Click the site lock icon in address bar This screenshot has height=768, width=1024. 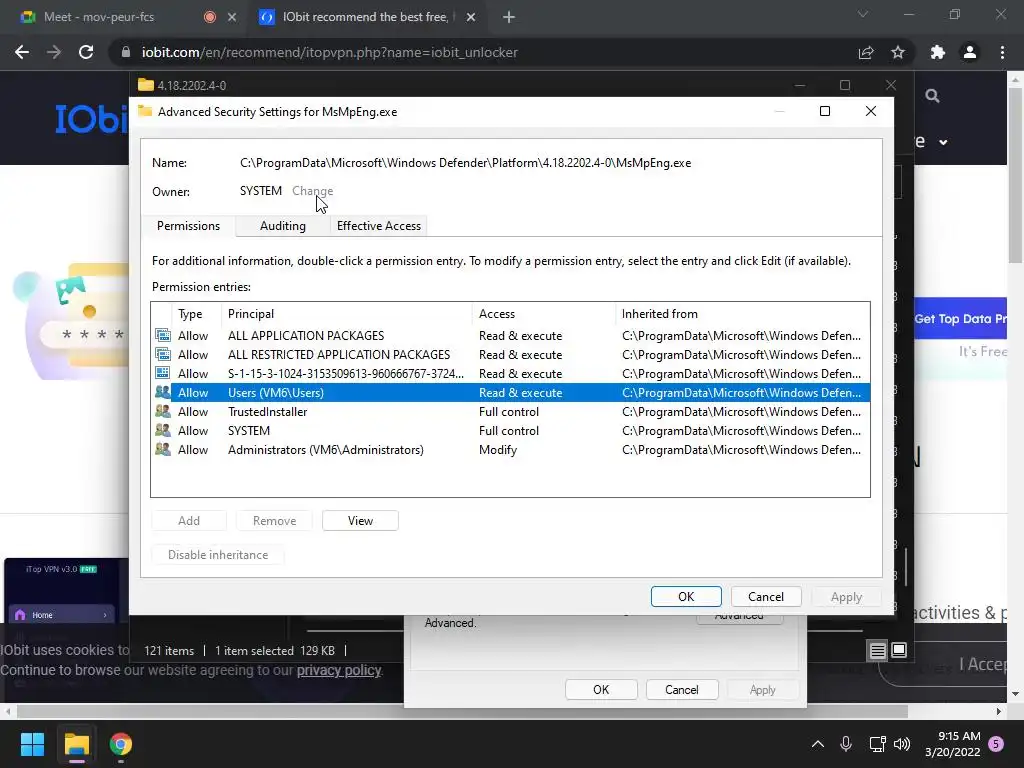click(126, 52)
